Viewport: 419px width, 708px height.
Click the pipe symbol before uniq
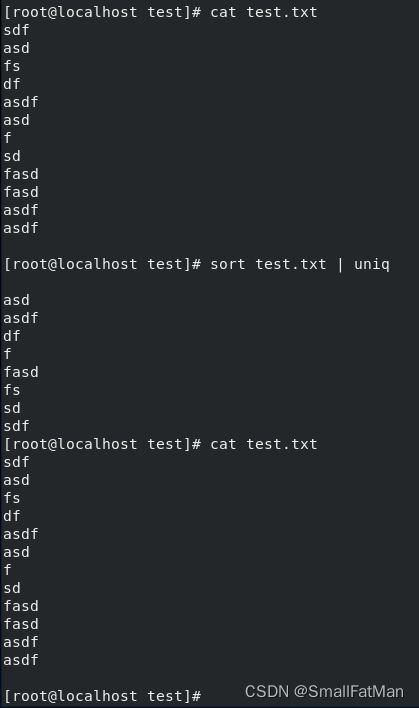(340, 265)
